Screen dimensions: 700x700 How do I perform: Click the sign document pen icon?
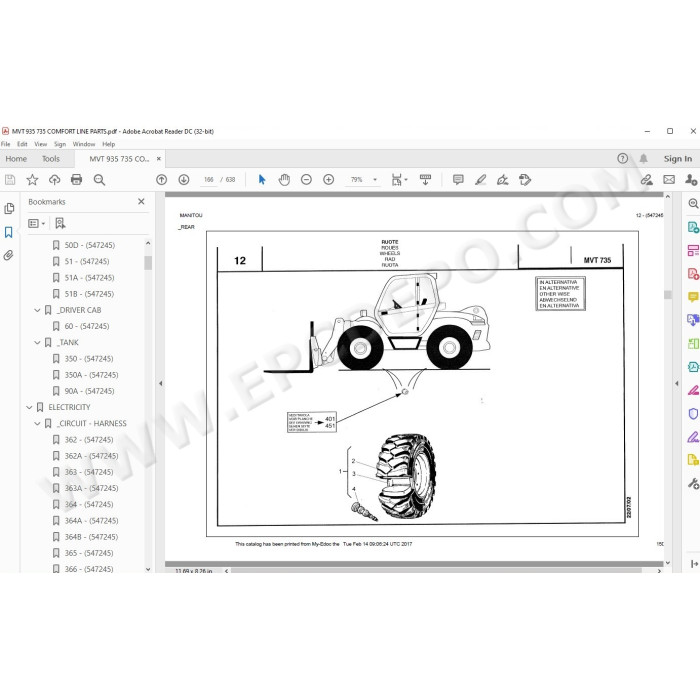click(503, 180)
